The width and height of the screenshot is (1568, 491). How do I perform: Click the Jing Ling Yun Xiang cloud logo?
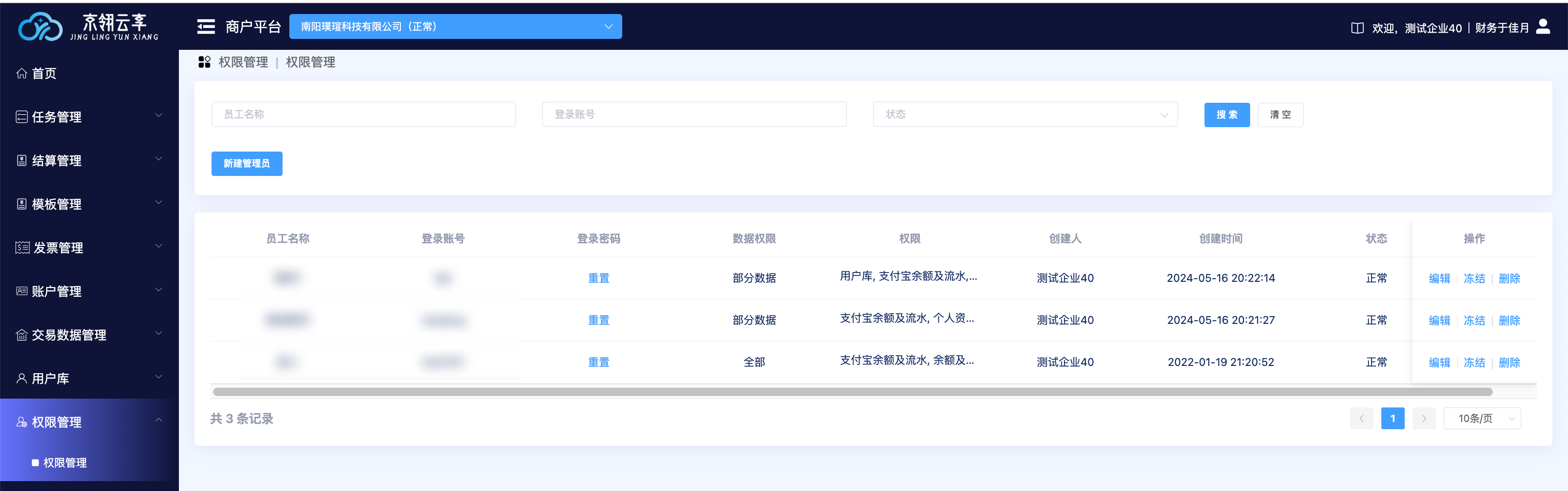[40, 27]
